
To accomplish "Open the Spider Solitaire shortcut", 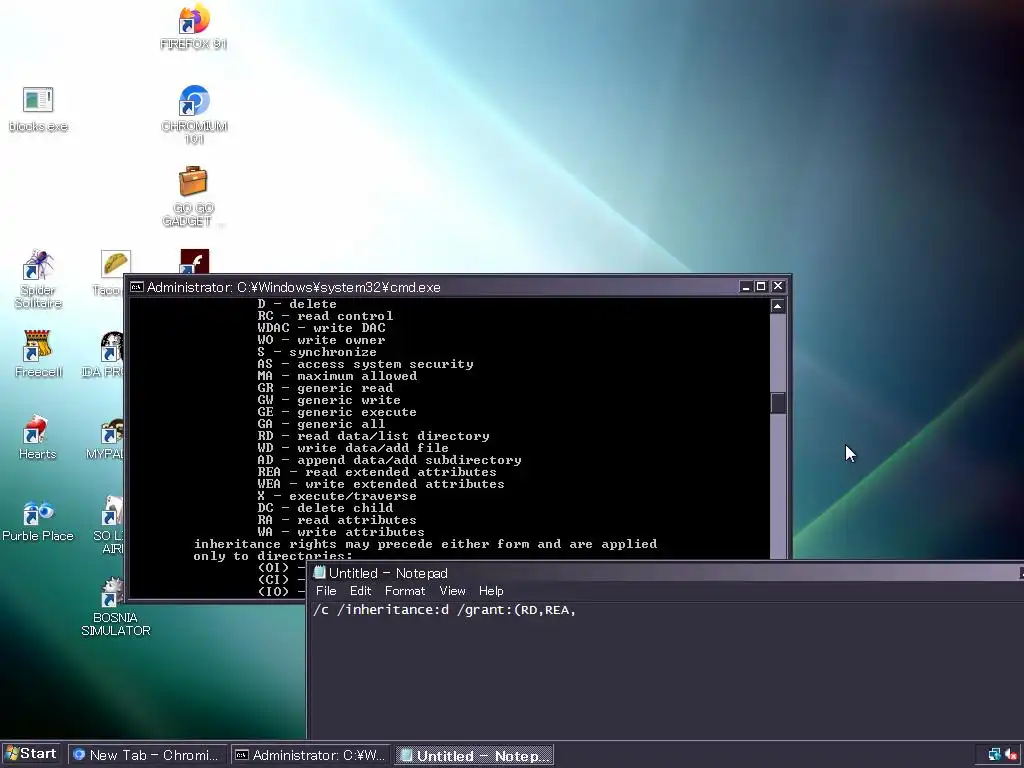I will point(38,279).
